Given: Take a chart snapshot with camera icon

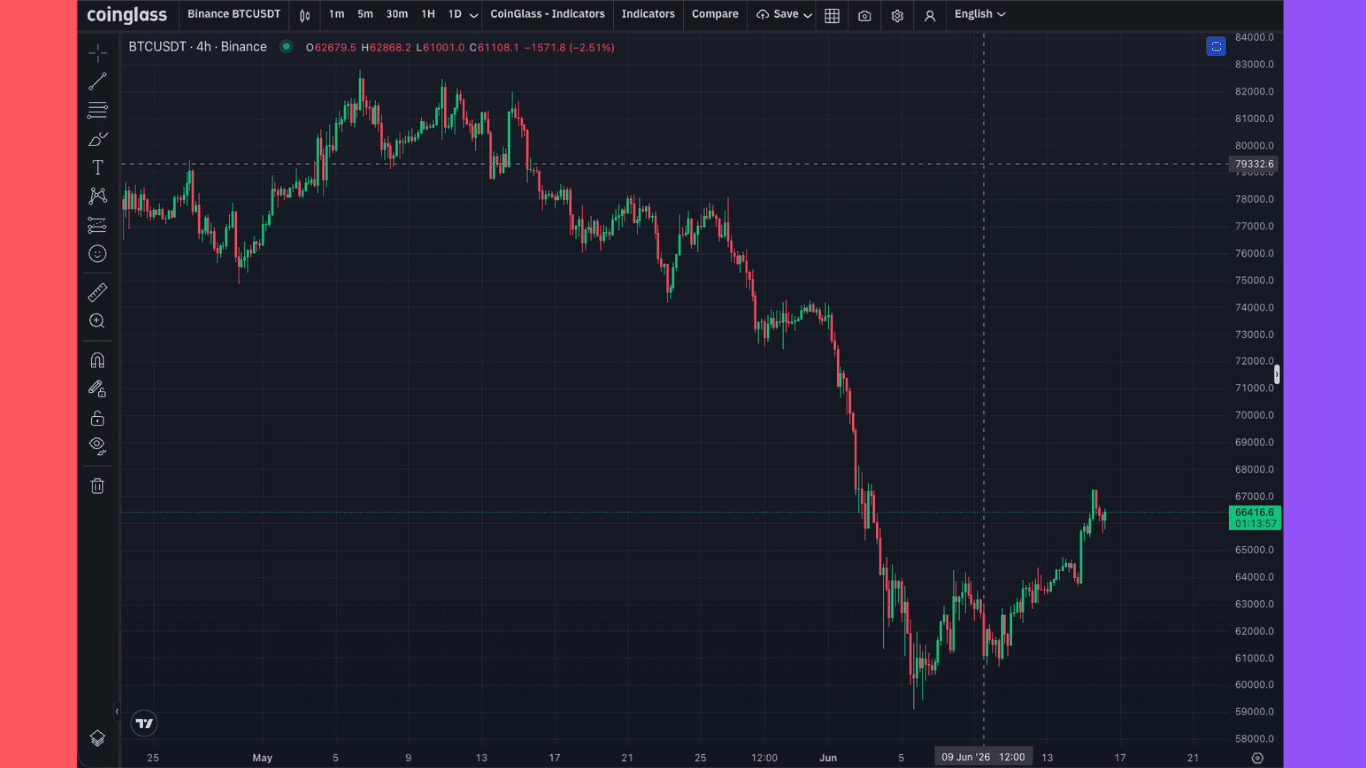Looking at the screenshot, I should [864, 15].
